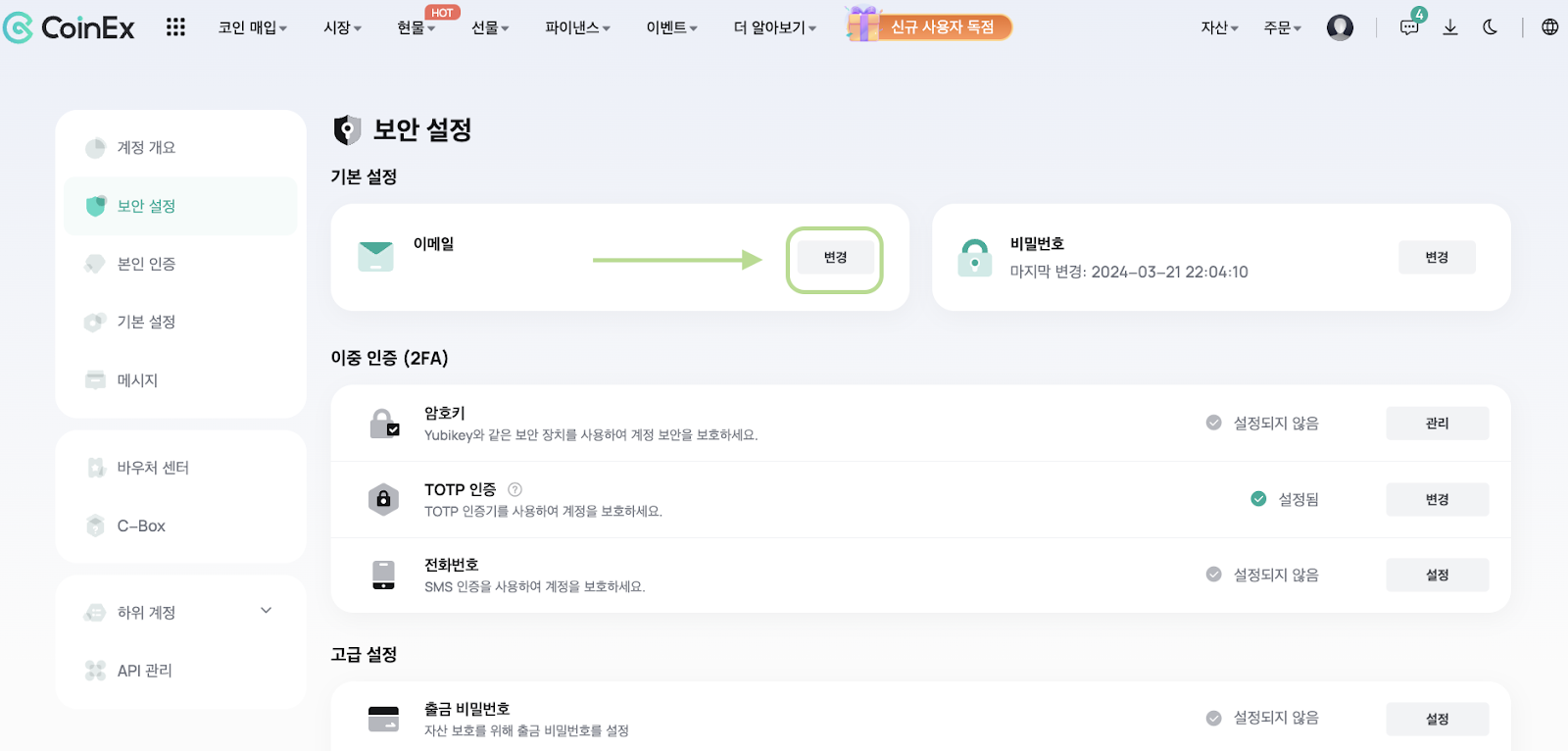This screenshot has height=751, width=1568.
Task: Click the new user gift banner
Action: [929, 25]
